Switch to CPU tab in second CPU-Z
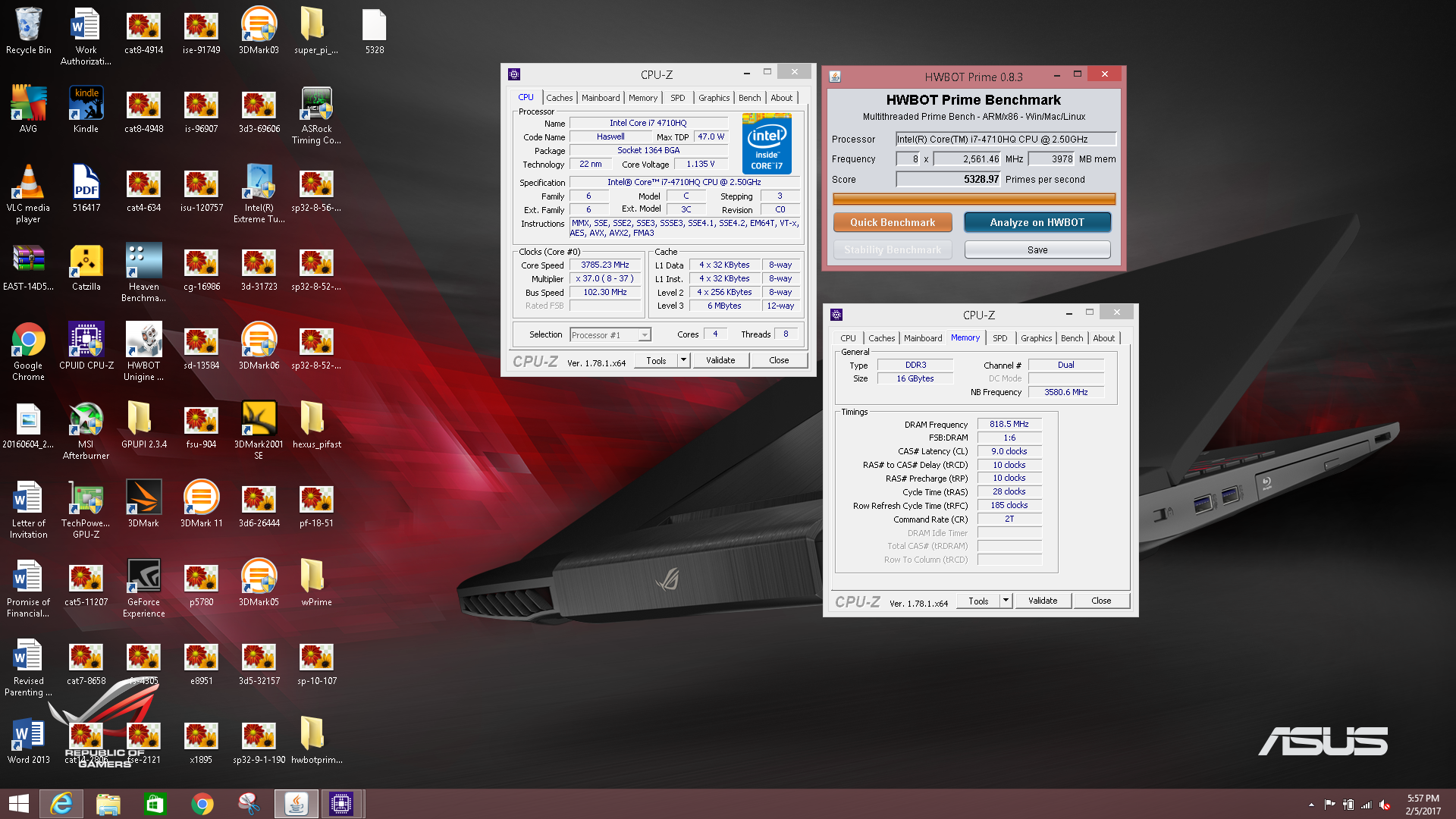1456x819 pixels. click(x=848, y=338)
